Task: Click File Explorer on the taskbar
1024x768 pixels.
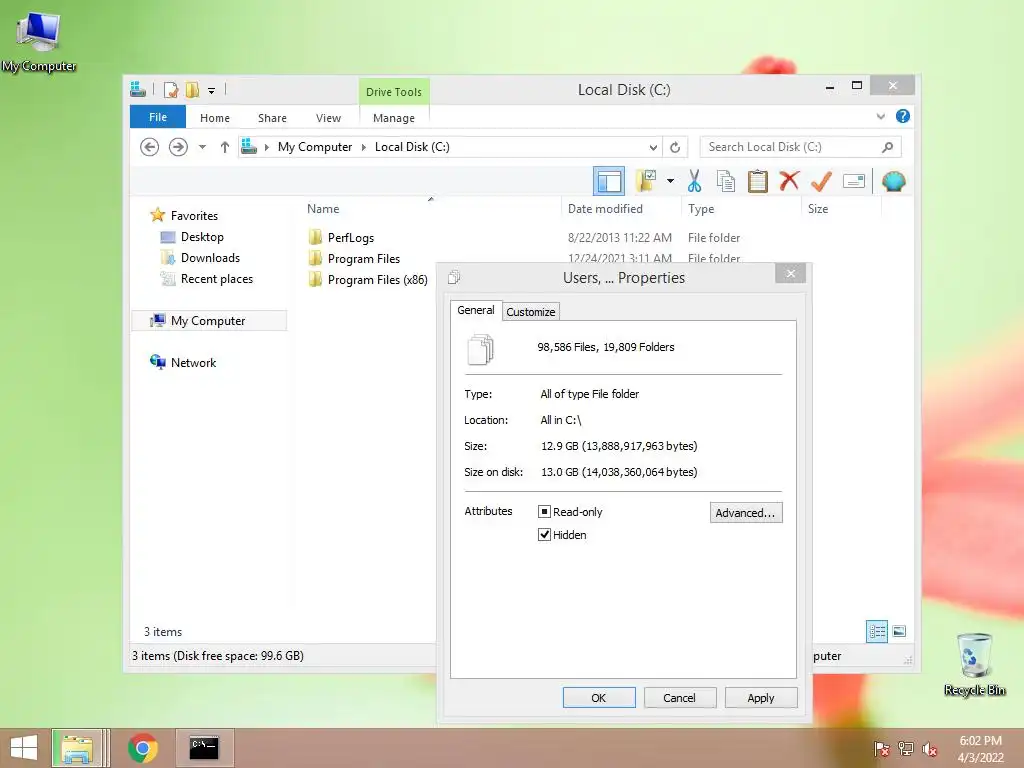Action: 77,748
